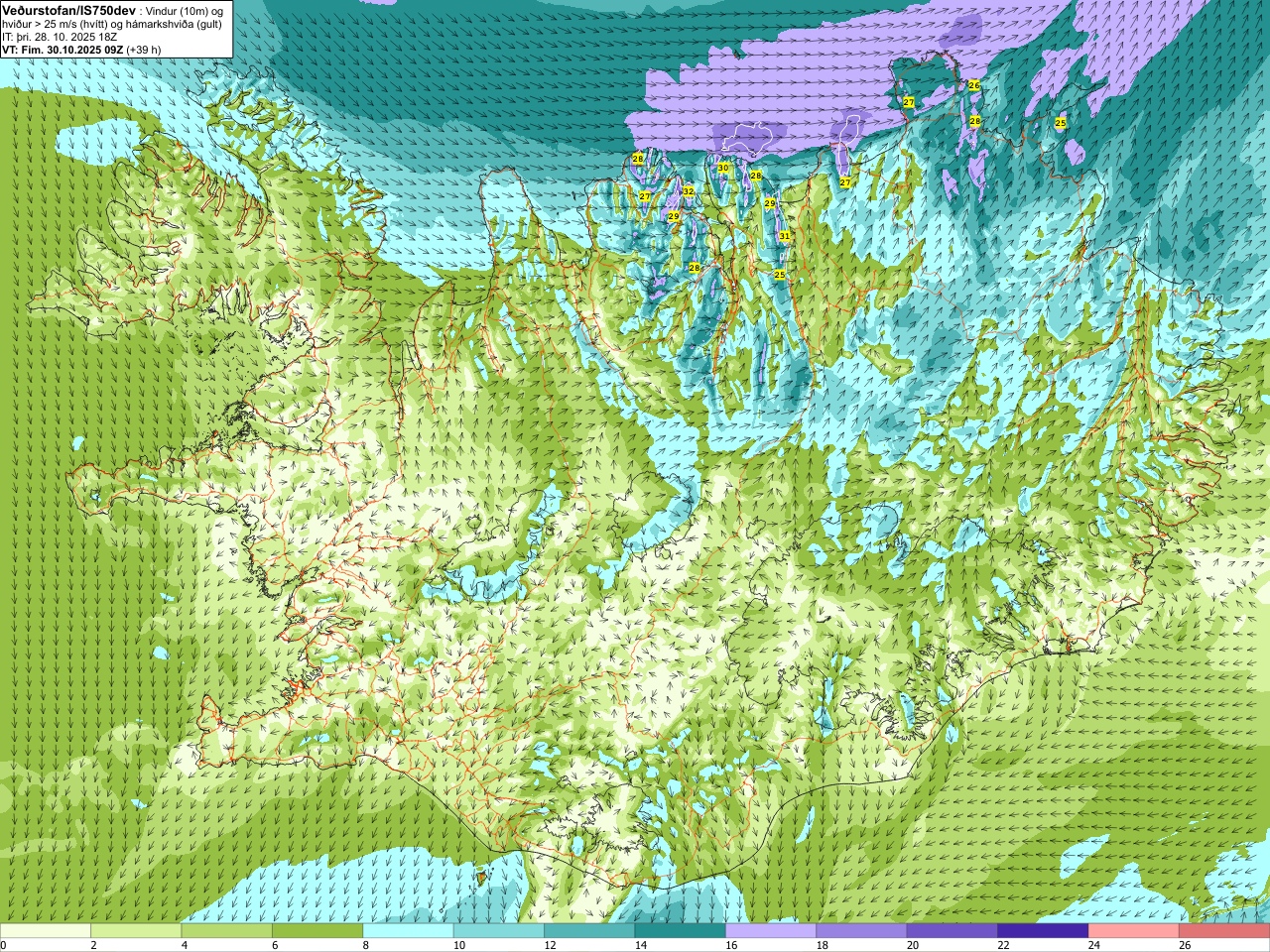Screen dimensions: 1270x952
Task: Pick the turquoise 10–12 m/s legend swatch
Action: click(x=499, y=930)
